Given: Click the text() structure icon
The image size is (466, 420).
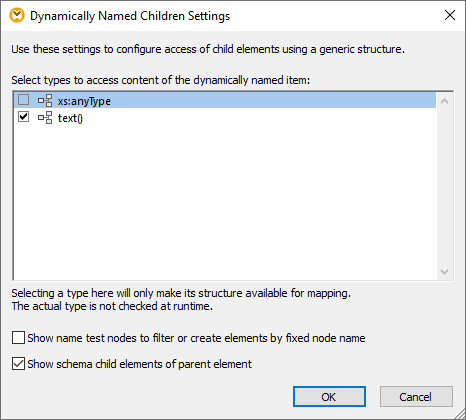Looking at the screenshot, I should [x=45, y=118].
